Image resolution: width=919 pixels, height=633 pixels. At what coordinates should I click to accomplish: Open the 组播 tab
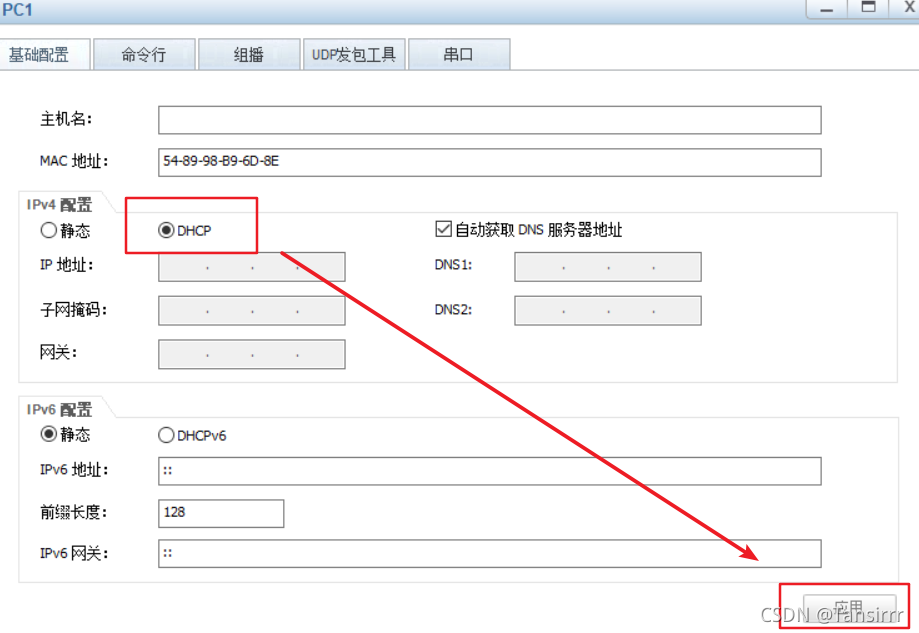click(x=249, y=55)
